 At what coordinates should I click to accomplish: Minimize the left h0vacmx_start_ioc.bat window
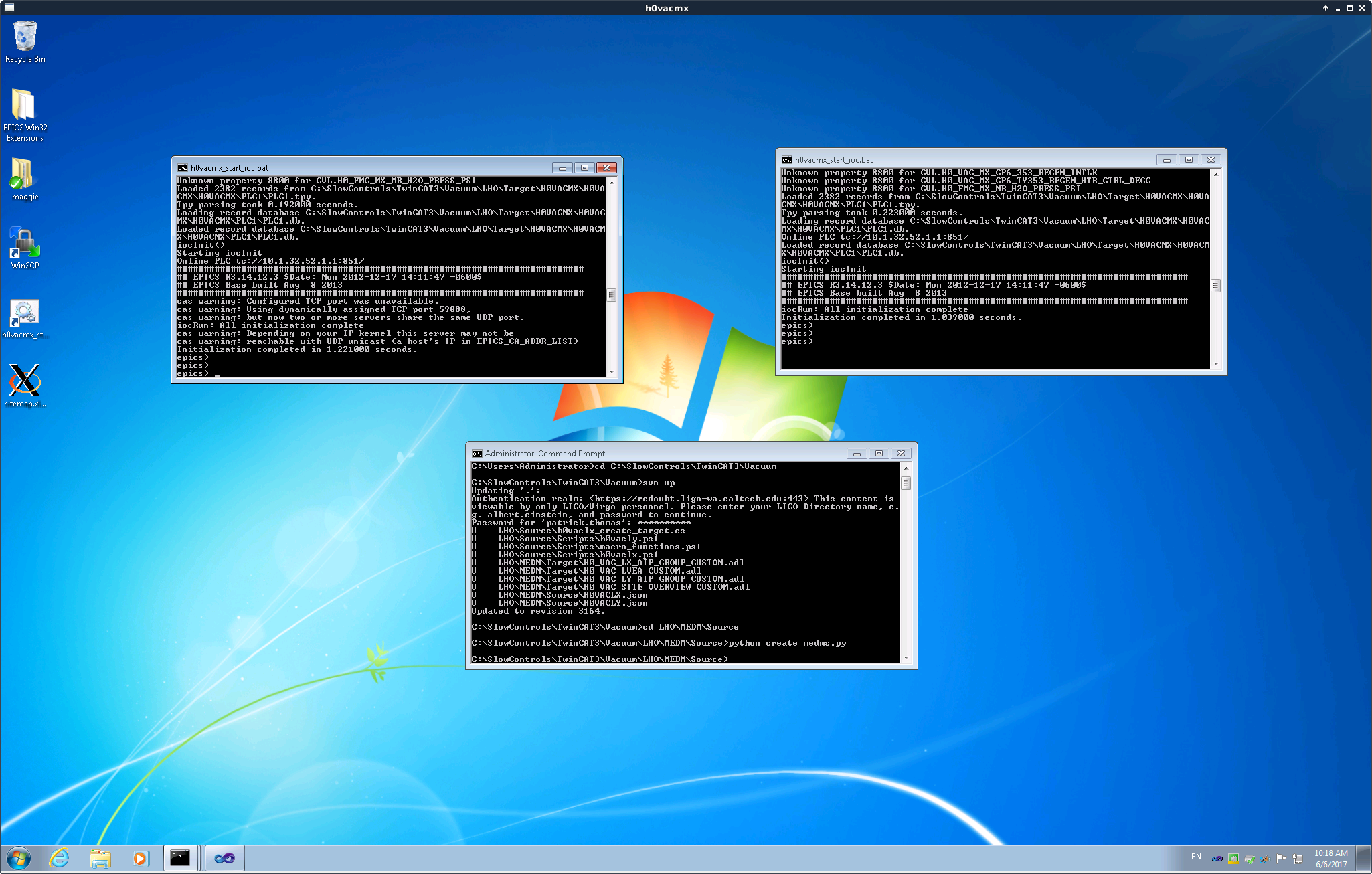pos(562,168)
